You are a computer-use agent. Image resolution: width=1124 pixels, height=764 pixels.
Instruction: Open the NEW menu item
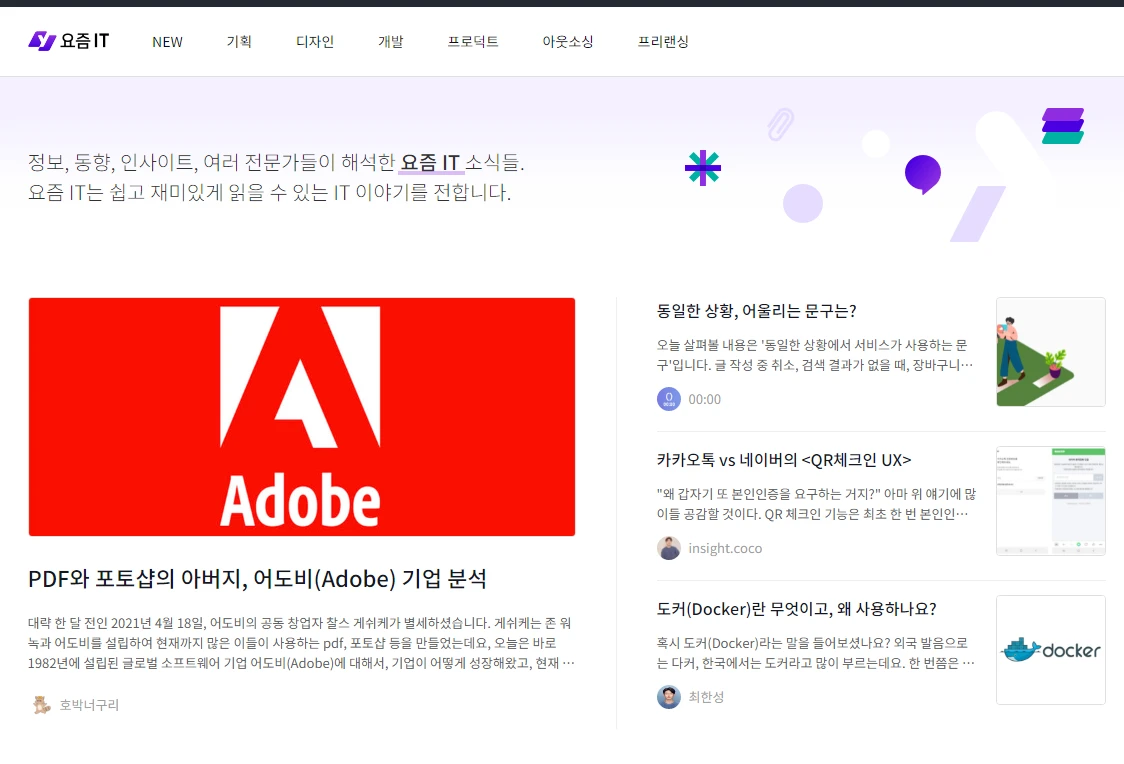coord(167,42)
